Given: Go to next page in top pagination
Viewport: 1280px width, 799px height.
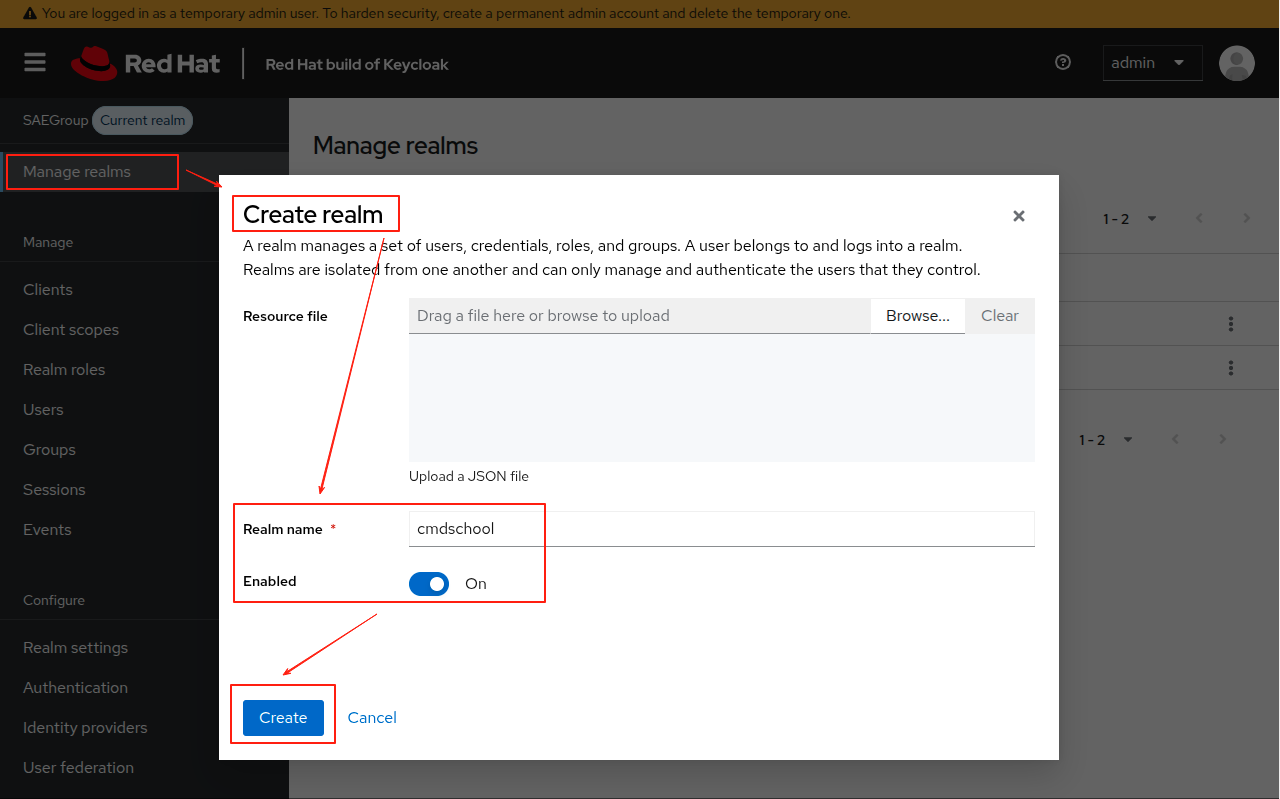Looking at the screenshot, I should 1246,218.
